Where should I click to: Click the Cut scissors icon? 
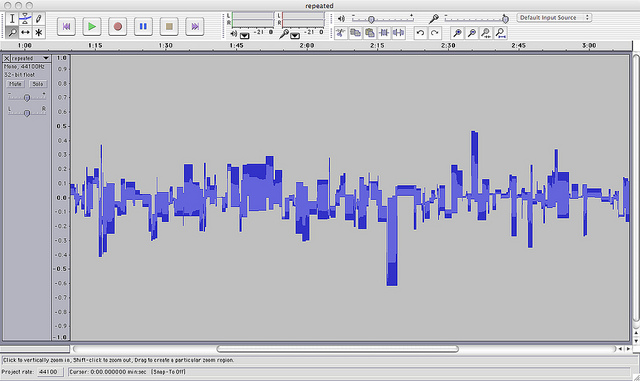coord(341,33)
